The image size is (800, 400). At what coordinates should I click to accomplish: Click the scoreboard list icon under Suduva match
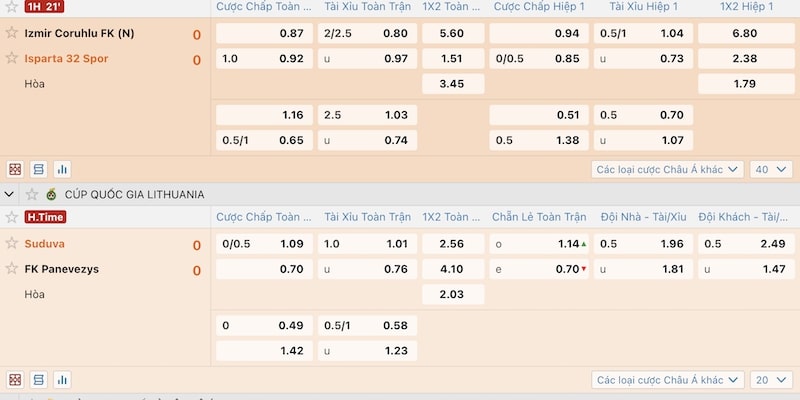[38, 380]
